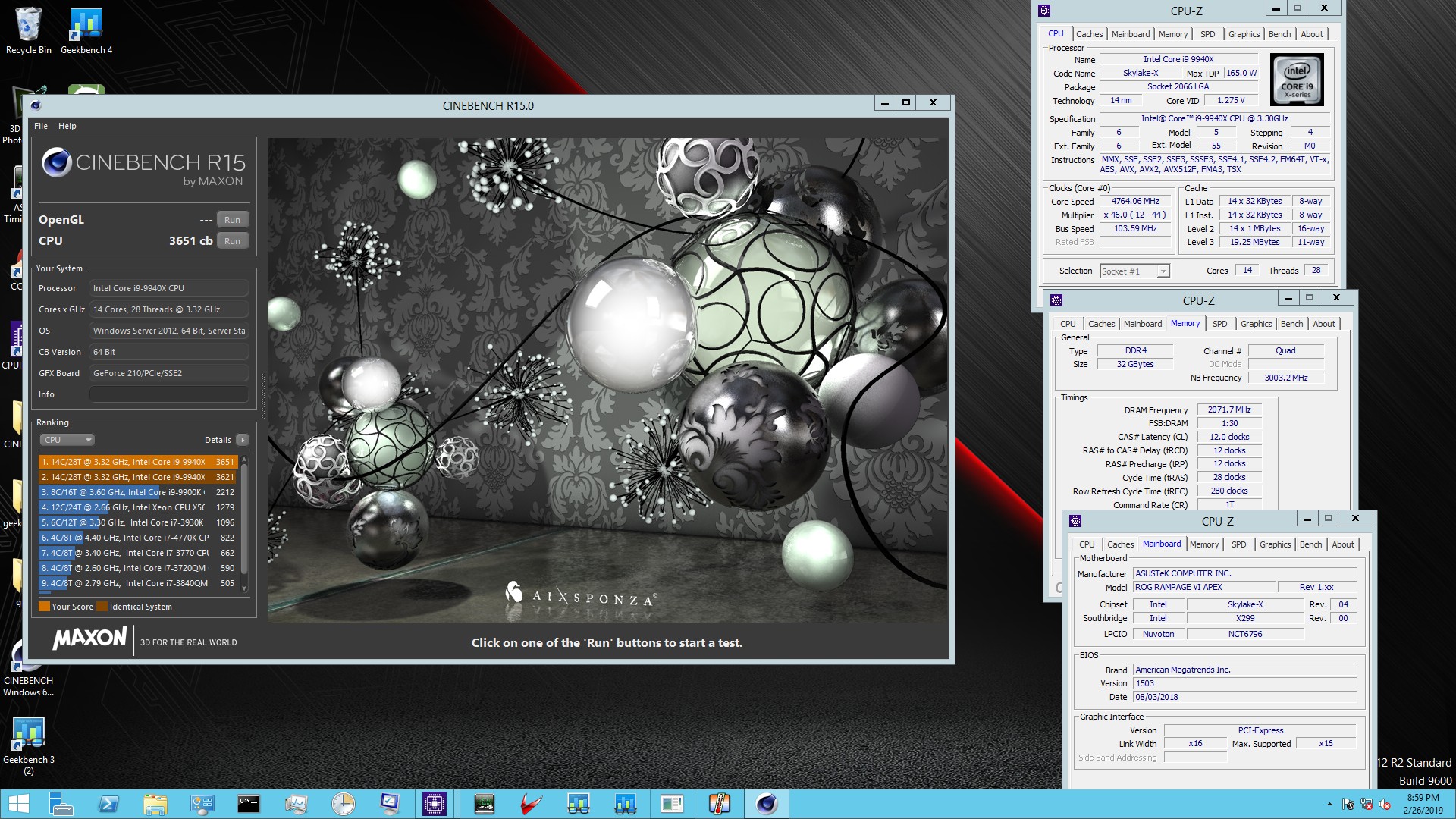Click the Cinebench title bar sphere icon
1456x819 pixels.
(x=36, y=105)
